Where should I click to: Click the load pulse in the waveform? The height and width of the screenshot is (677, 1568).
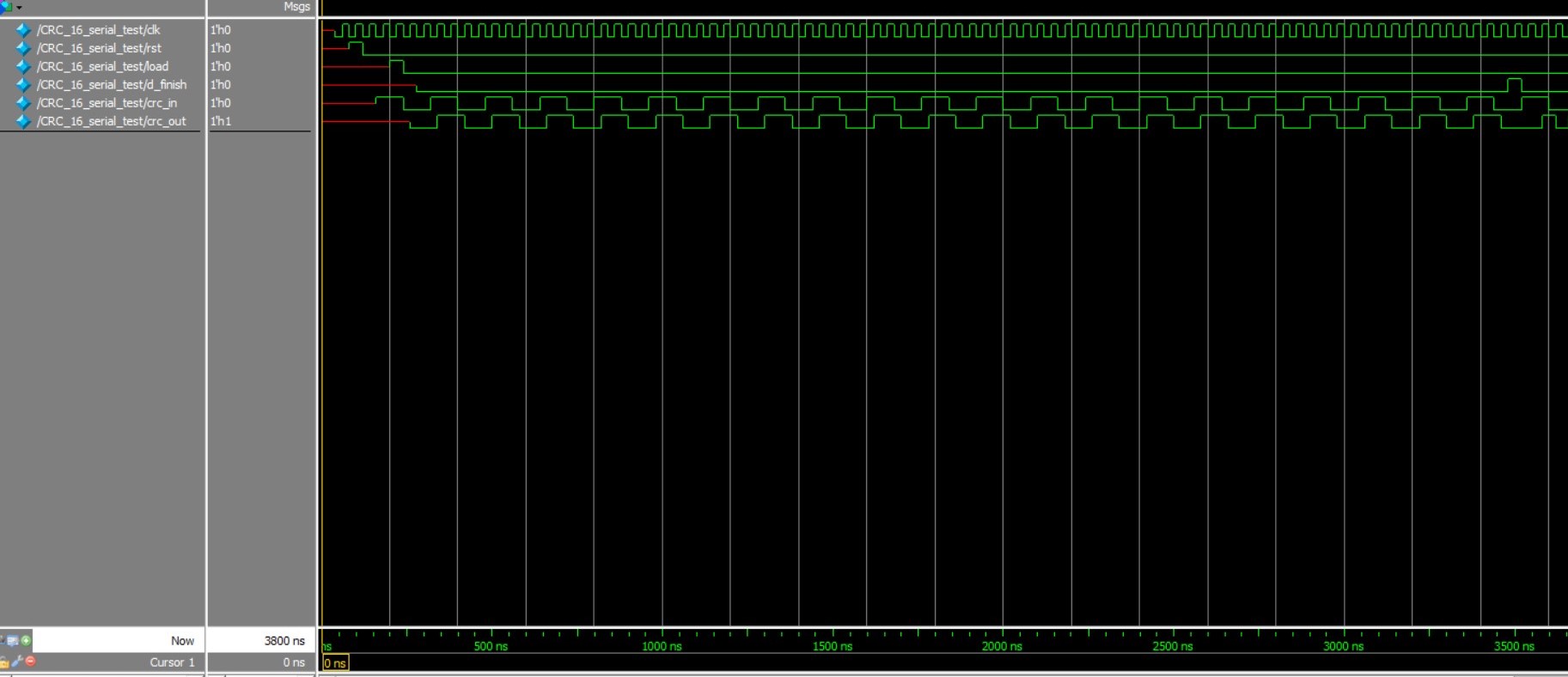point(396,66)
